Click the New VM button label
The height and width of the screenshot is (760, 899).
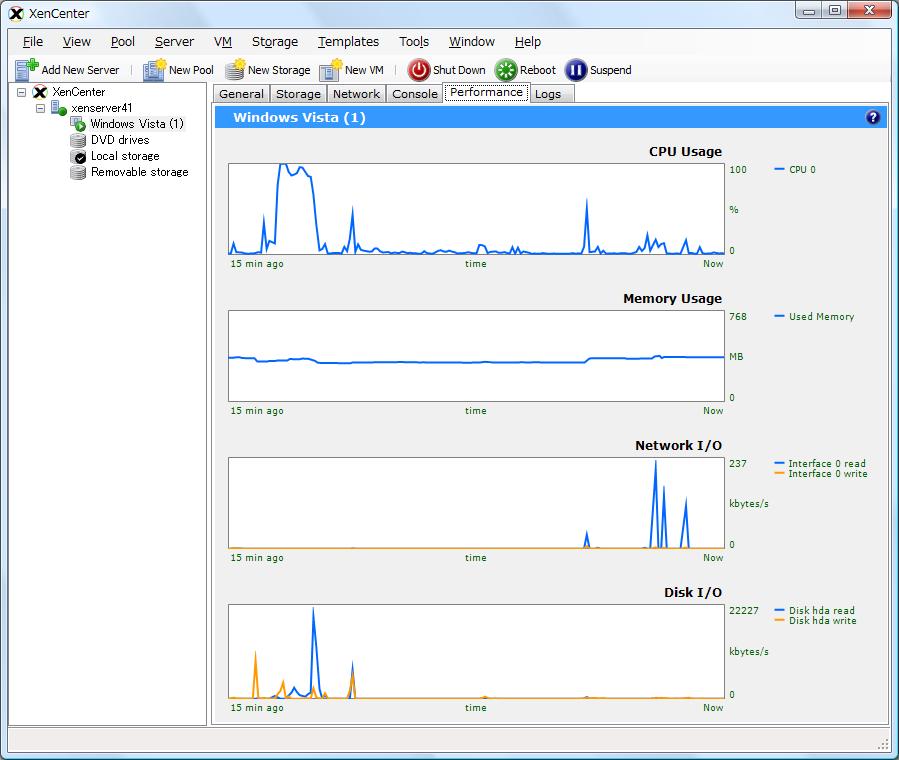point(364,70)
